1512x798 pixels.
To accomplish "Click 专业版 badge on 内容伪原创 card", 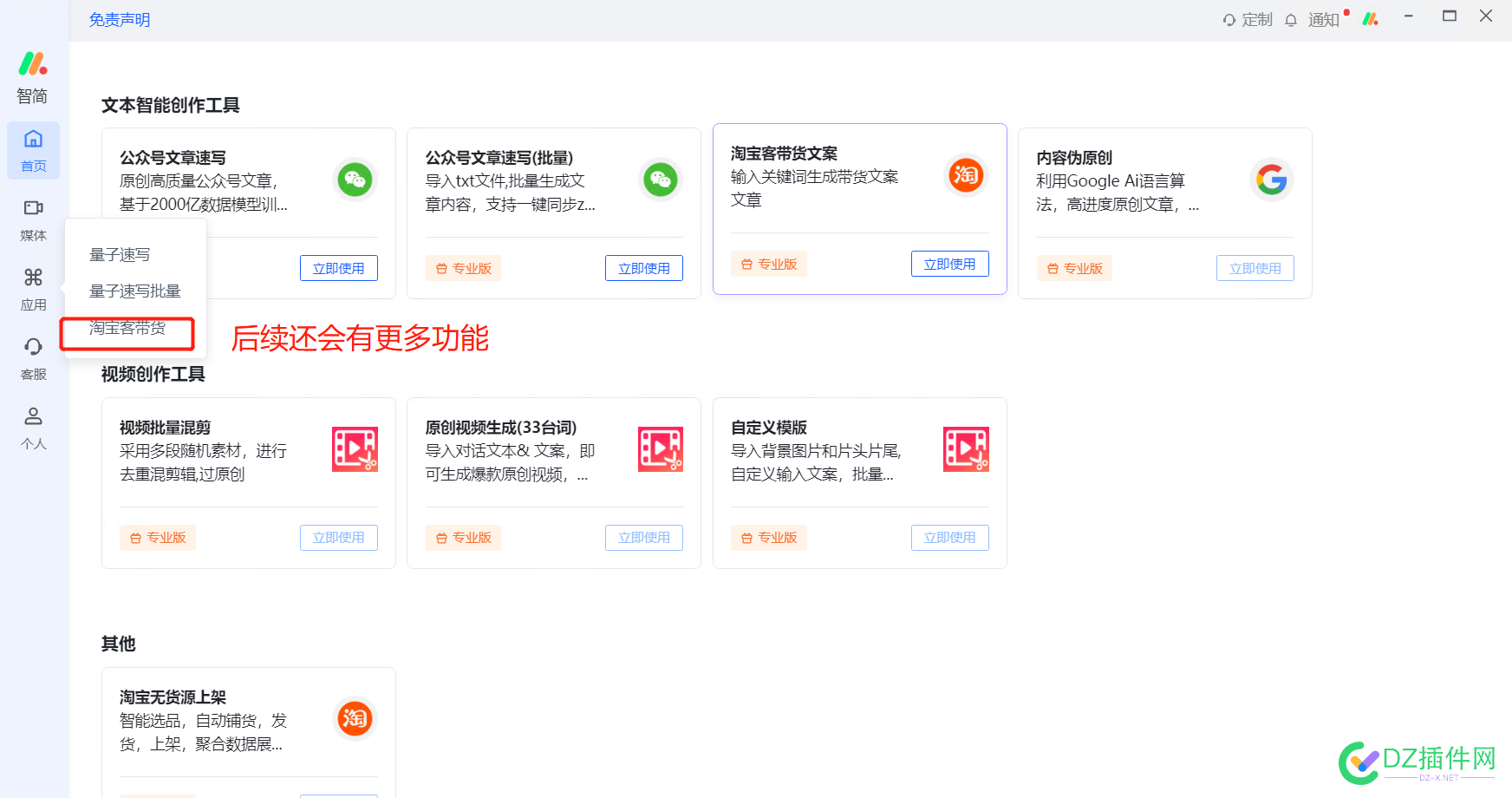I will pyautogui.click(x=1074, y=268).
